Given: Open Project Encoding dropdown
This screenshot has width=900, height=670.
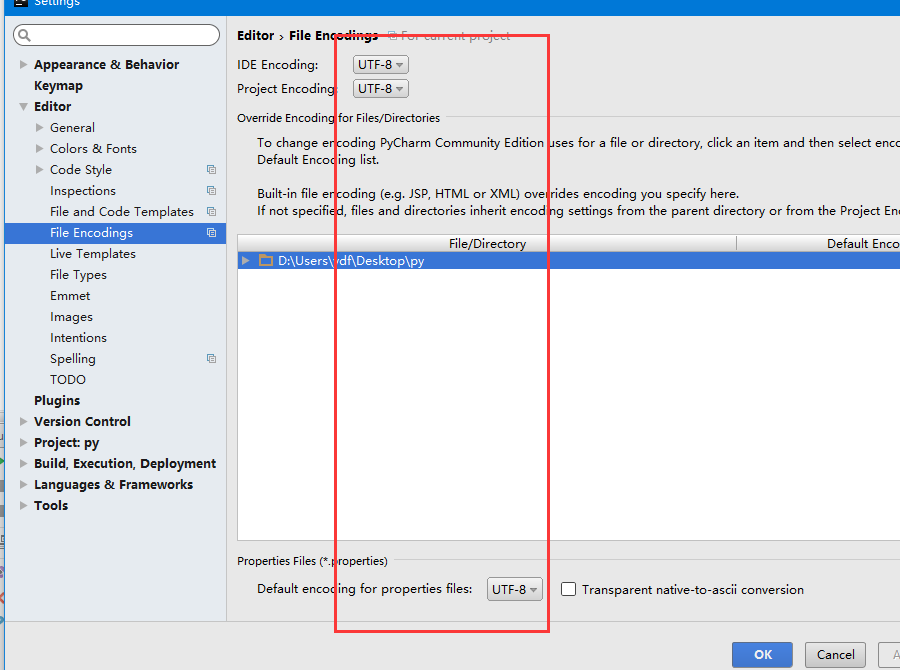Looking at the screenshot, I should [x=381, y=89].
